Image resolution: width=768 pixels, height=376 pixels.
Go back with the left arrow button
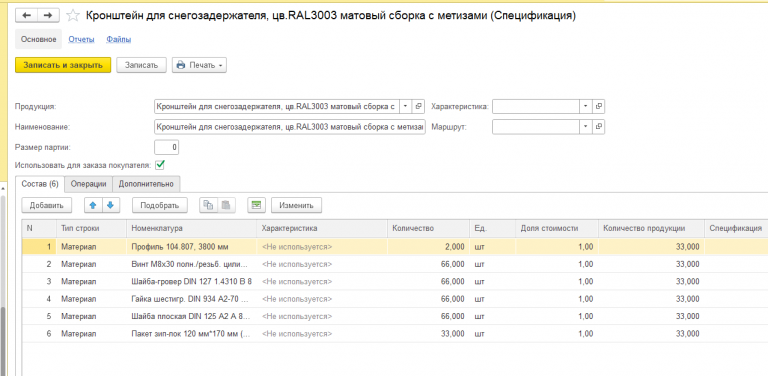coord(27,16)
